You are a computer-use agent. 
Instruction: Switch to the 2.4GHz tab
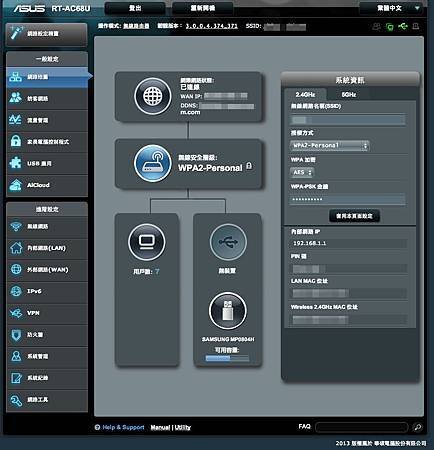[x=305, y=95]
